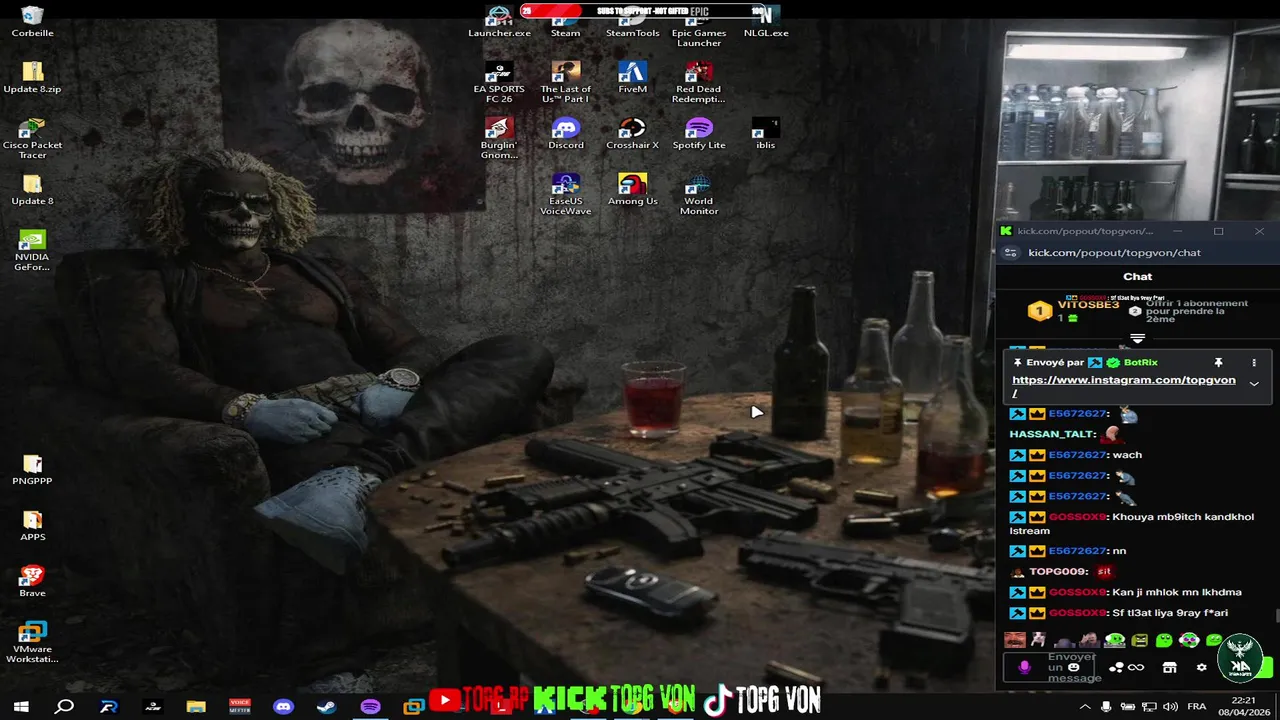Launch EA SPORTS FC 26
Screen dimensions: 1280x720
click(x=499, y=82)
